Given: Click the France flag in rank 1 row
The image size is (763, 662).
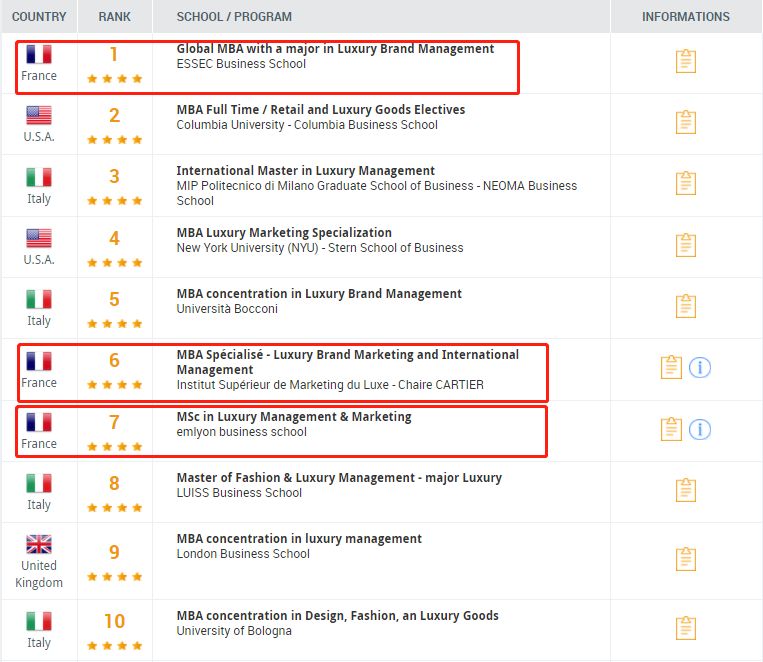Looking at the screenshot, I should coord(39,54).
